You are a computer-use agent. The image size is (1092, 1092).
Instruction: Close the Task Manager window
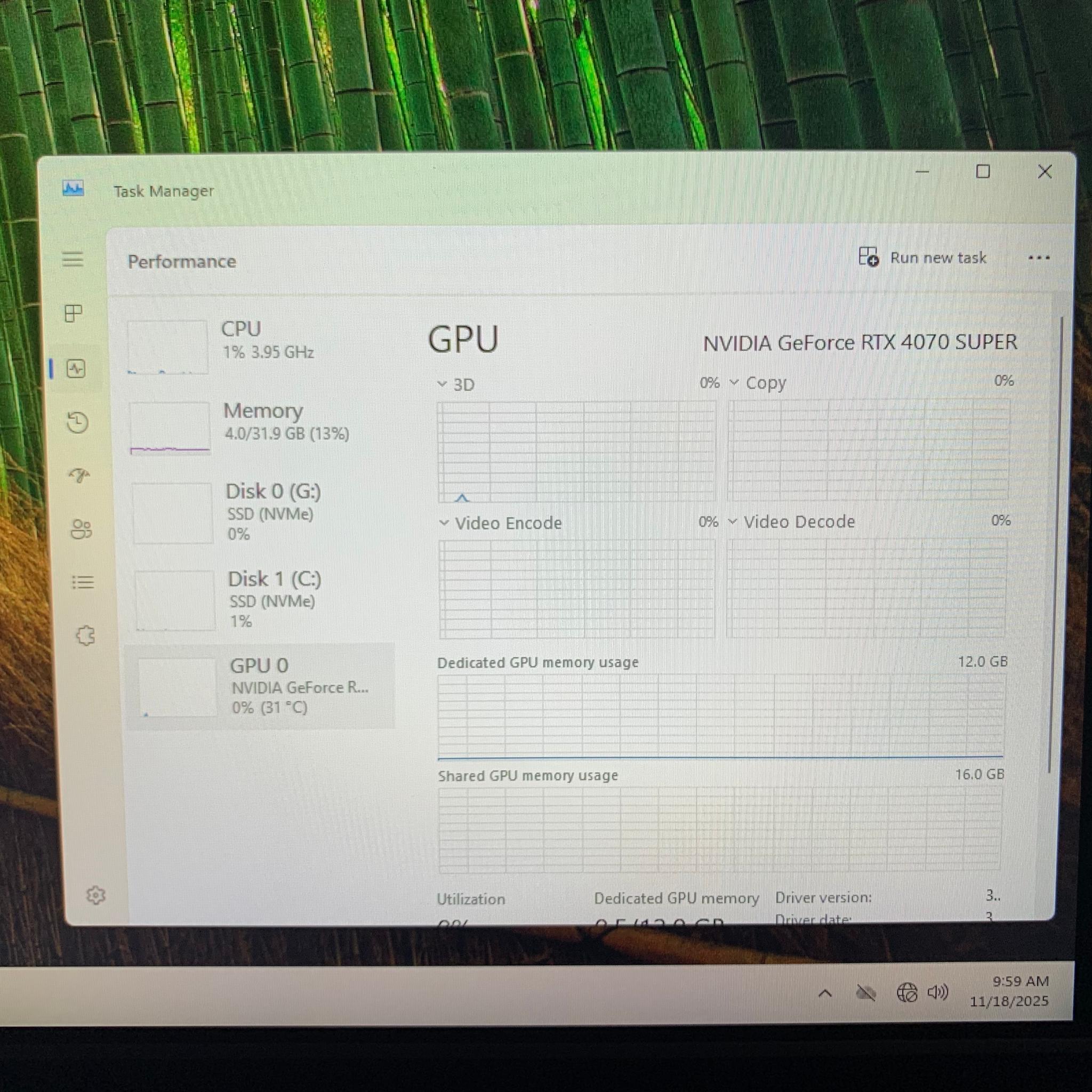click(x=1045, y=171)
